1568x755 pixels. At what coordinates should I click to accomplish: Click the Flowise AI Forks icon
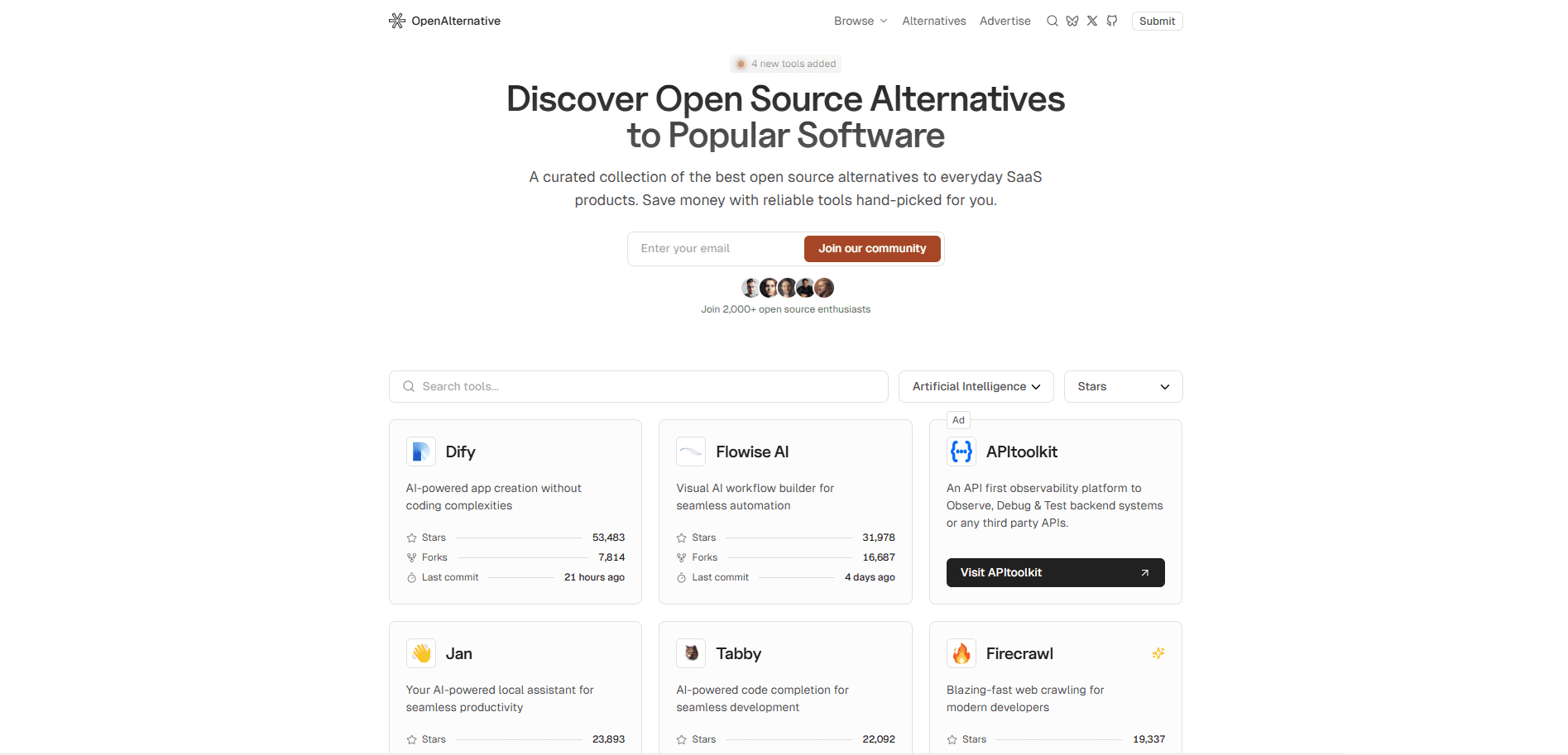point(682,557)
